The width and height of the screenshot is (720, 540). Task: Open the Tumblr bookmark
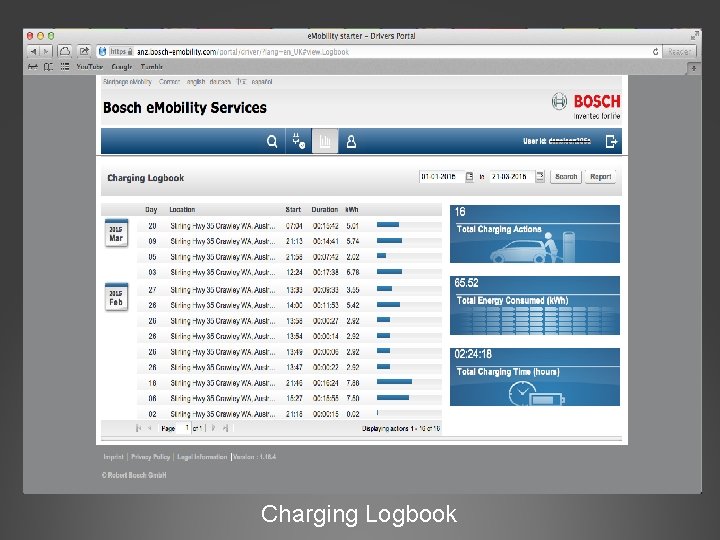coord(152,67)
